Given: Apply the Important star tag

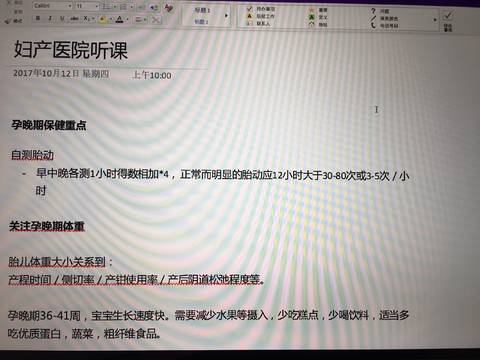Looking at the screenshot, I should [318, 10].
